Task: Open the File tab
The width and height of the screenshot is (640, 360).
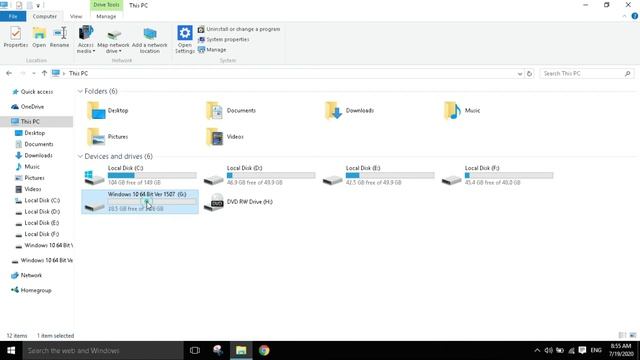Action: click(13, 16)
